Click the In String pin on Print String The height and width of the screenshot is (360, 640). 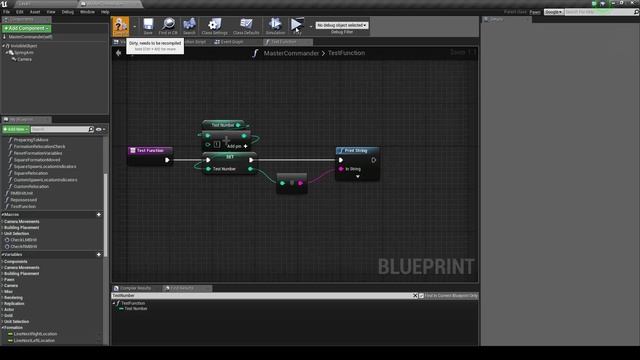[341, 169]
